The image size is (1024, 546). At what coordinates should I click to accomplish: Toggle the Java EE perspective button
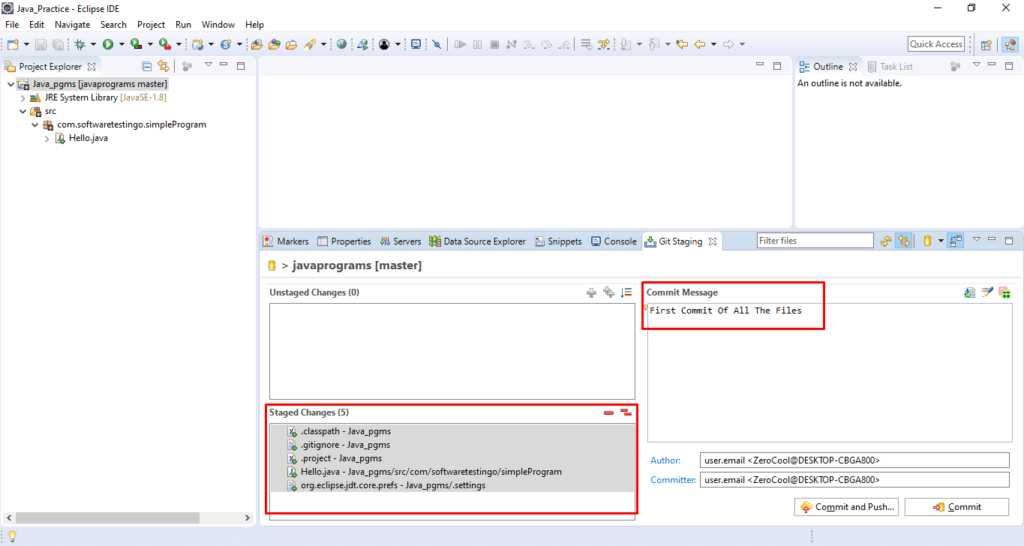(1010, 44)
